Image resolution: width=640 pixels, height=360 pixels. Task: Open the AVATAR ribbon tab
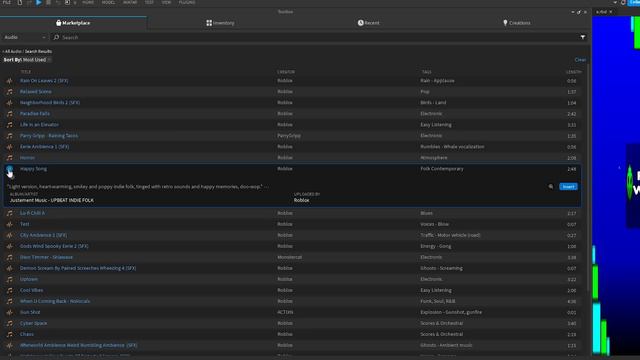(x=130, y=2)
